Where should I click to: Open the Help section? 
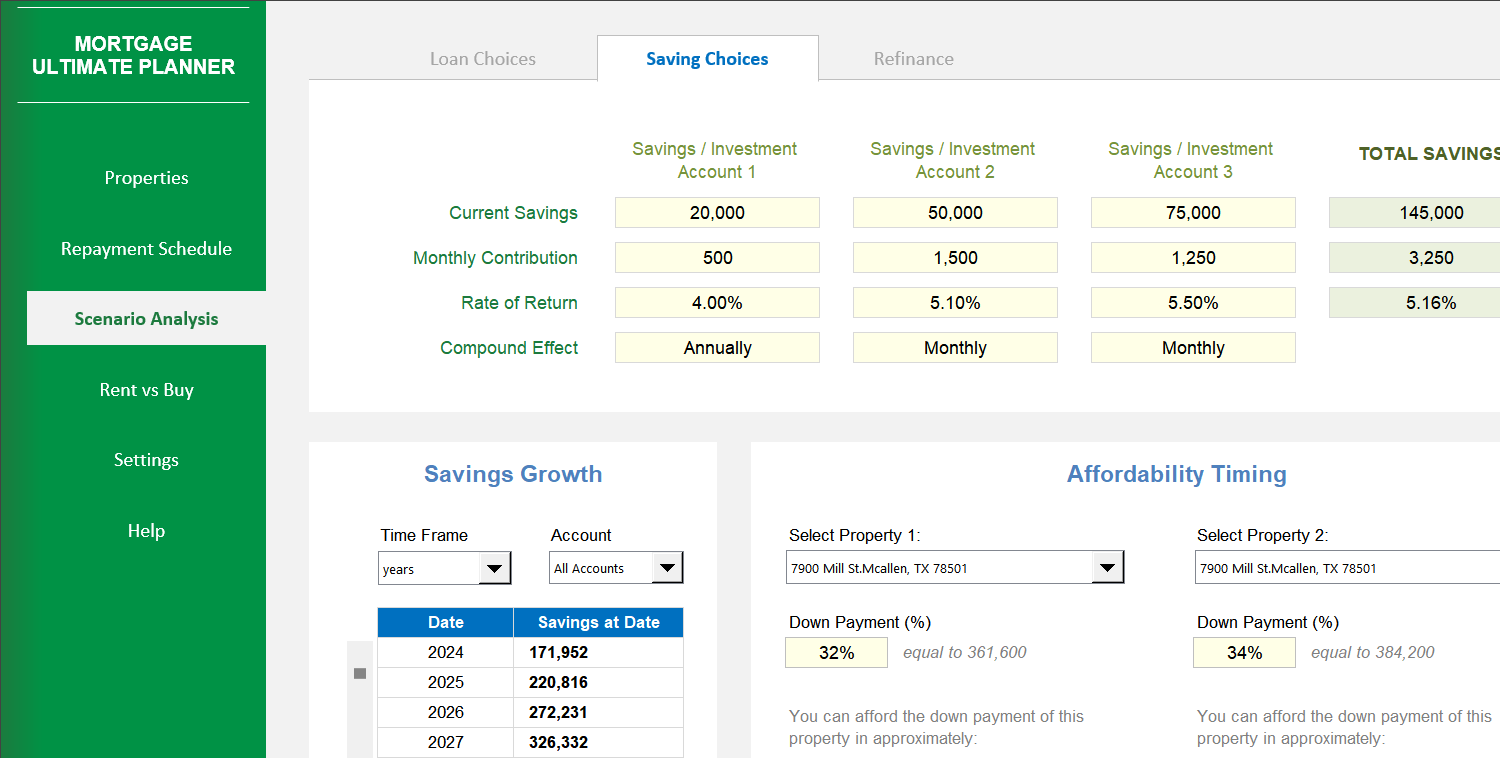coord(146,530)
